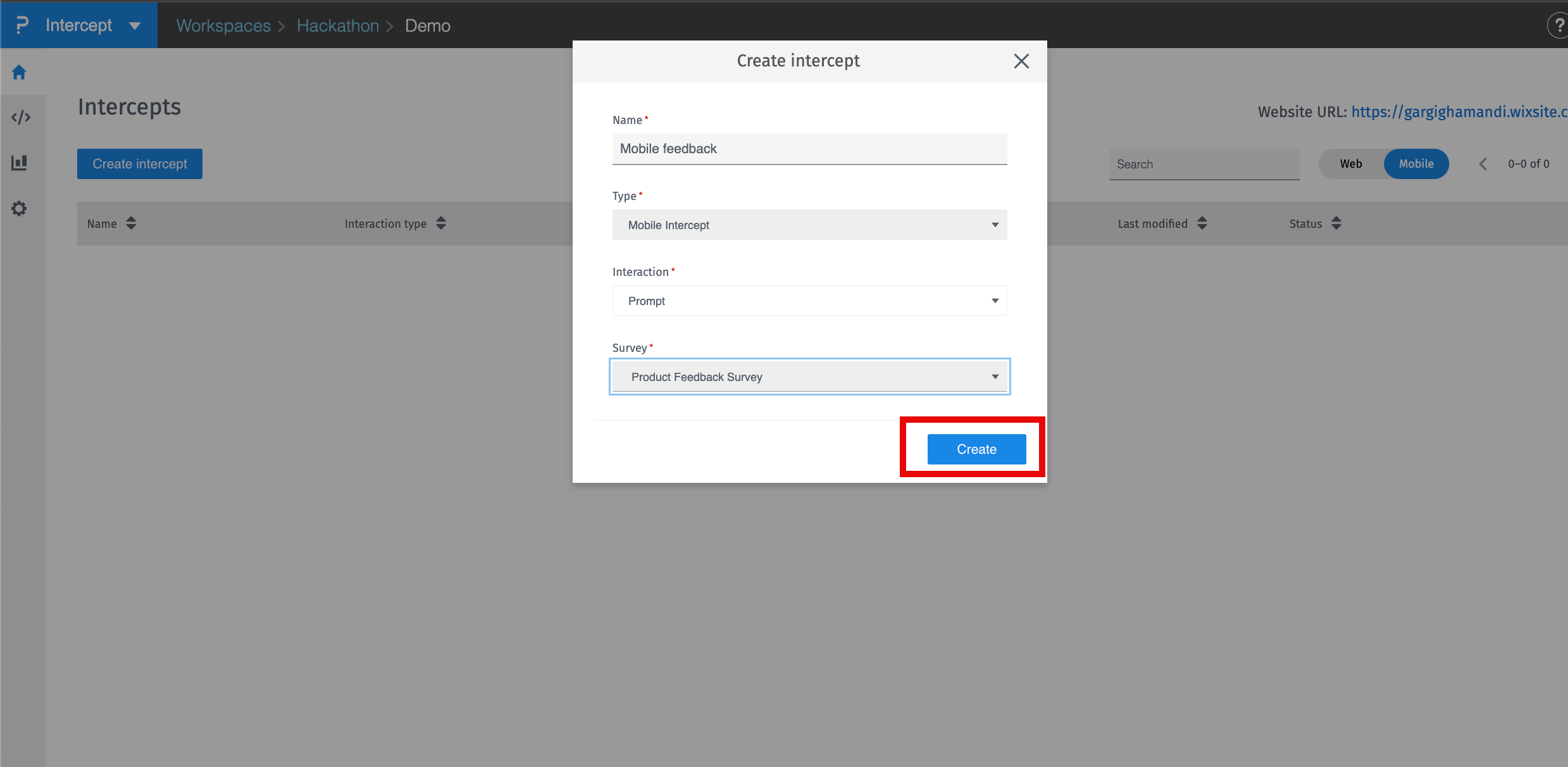
Task: Open the analytics bar chart icon
Action: [x=20, y=163]
